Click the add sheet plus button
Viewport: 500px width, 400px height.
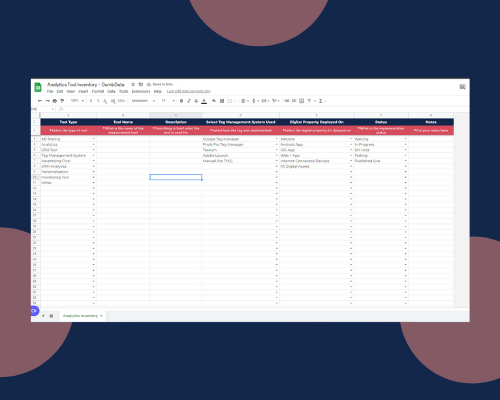(x=43, y=316)
